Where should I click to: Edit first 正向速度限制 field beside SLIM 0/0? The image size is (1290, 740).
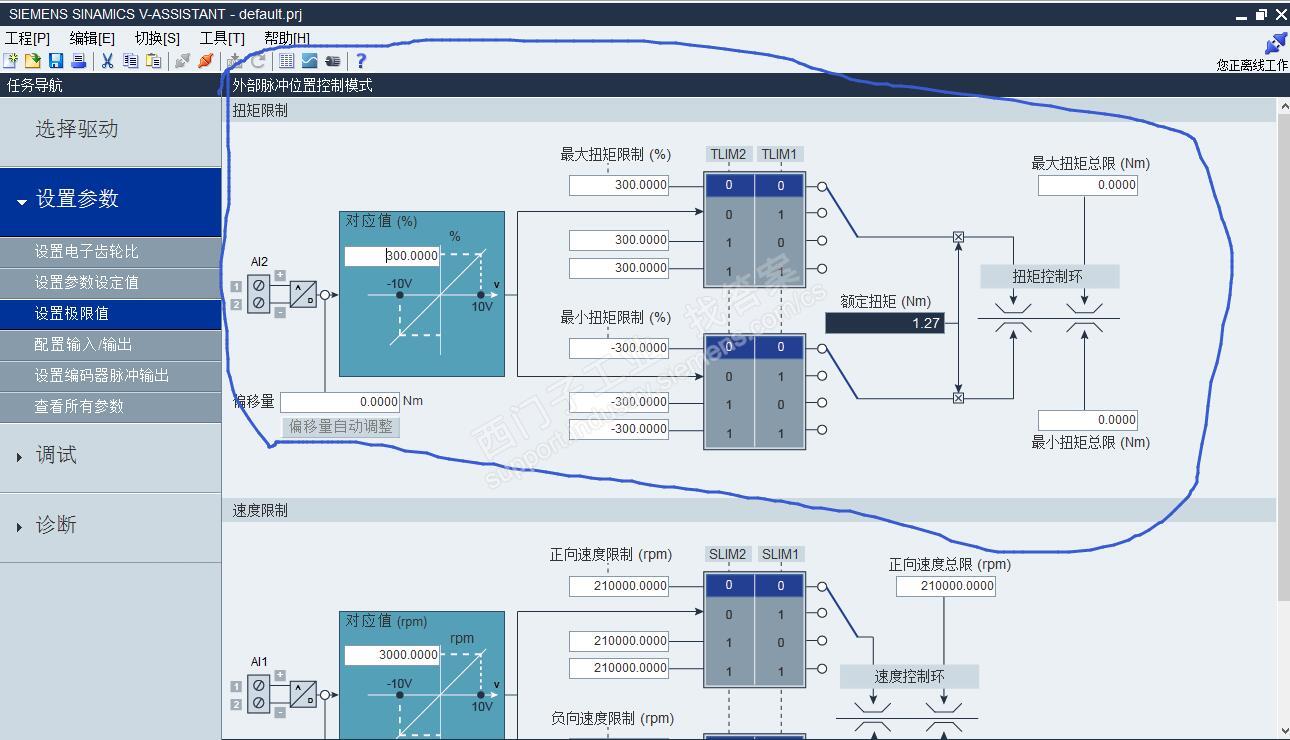click(x=619, y=586)
